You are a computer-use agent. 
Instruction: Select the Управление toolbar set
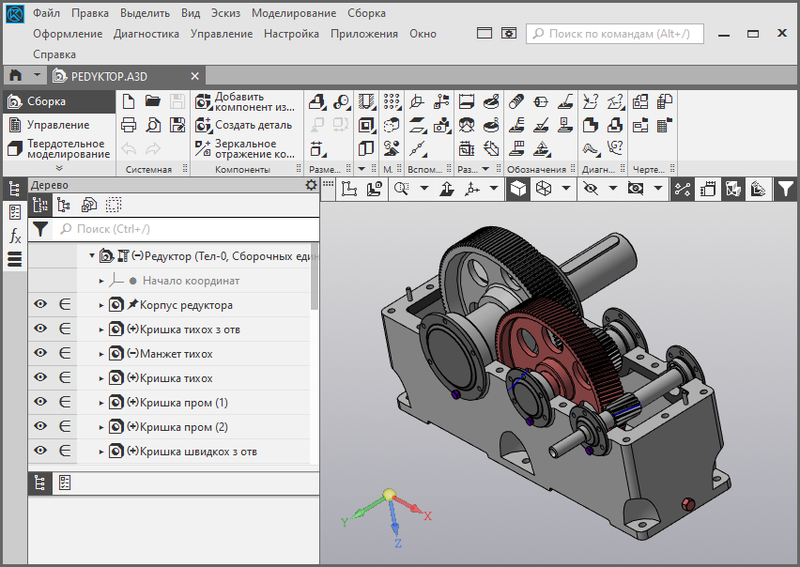[59, 125]
